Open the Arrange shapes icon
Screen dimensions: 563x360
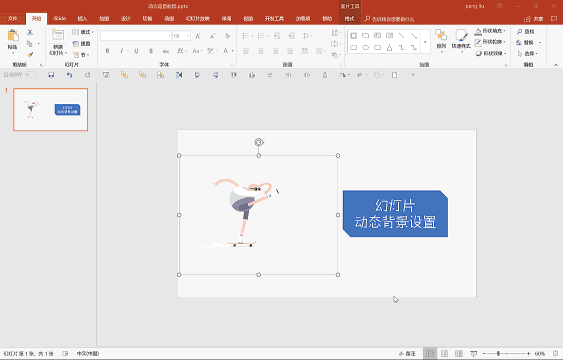441,39
